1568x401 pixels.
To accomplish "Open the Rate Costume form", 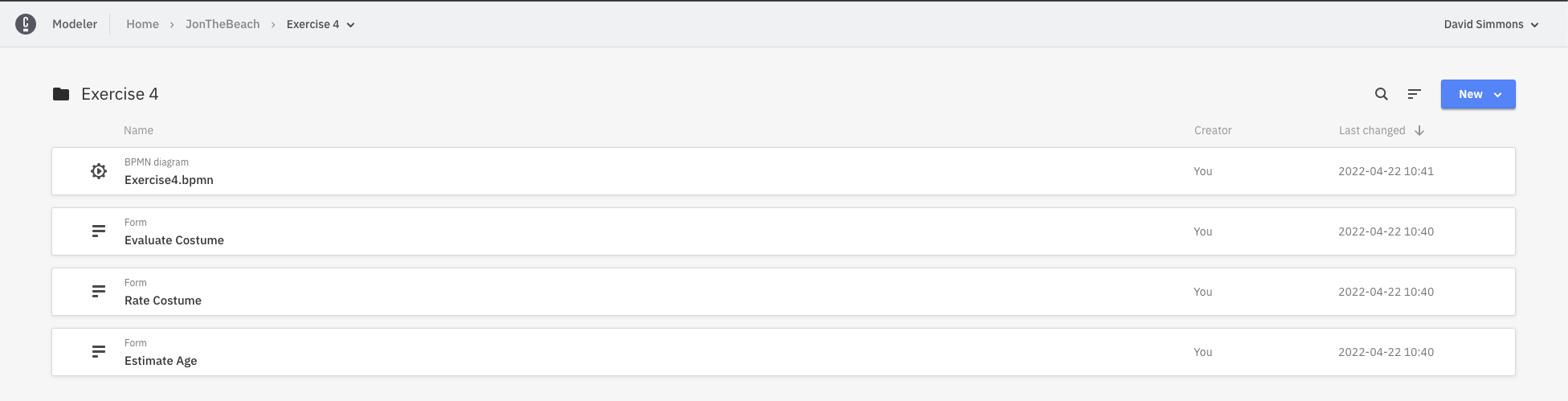I will [x=163, y=301].
